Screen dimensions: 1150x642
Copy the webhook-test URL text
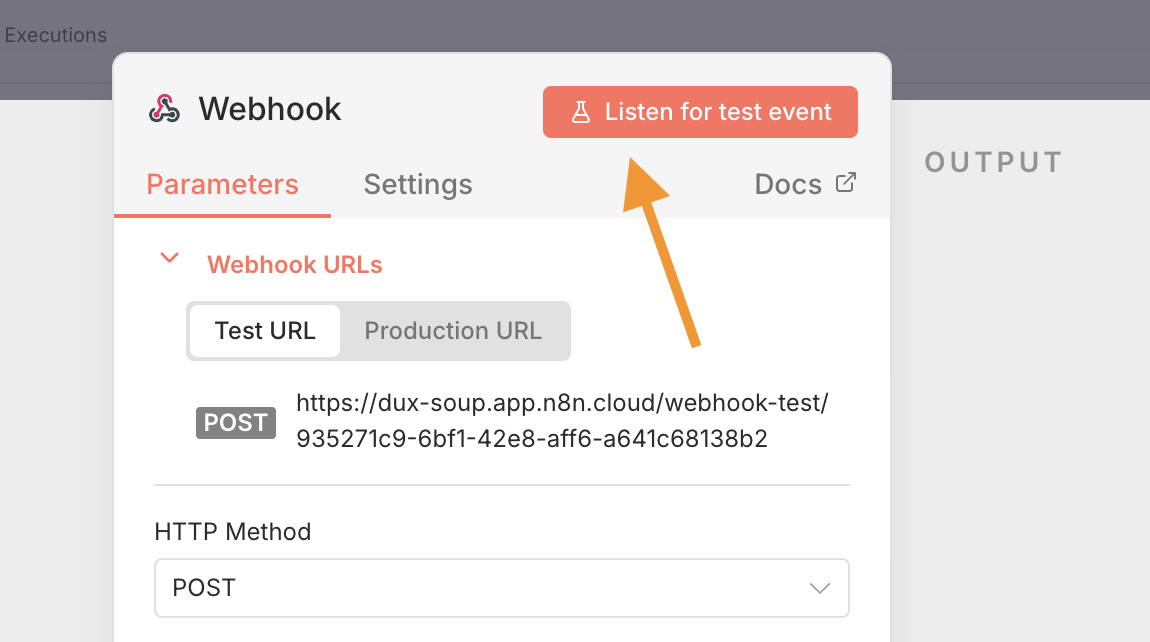tap(562, 421)
